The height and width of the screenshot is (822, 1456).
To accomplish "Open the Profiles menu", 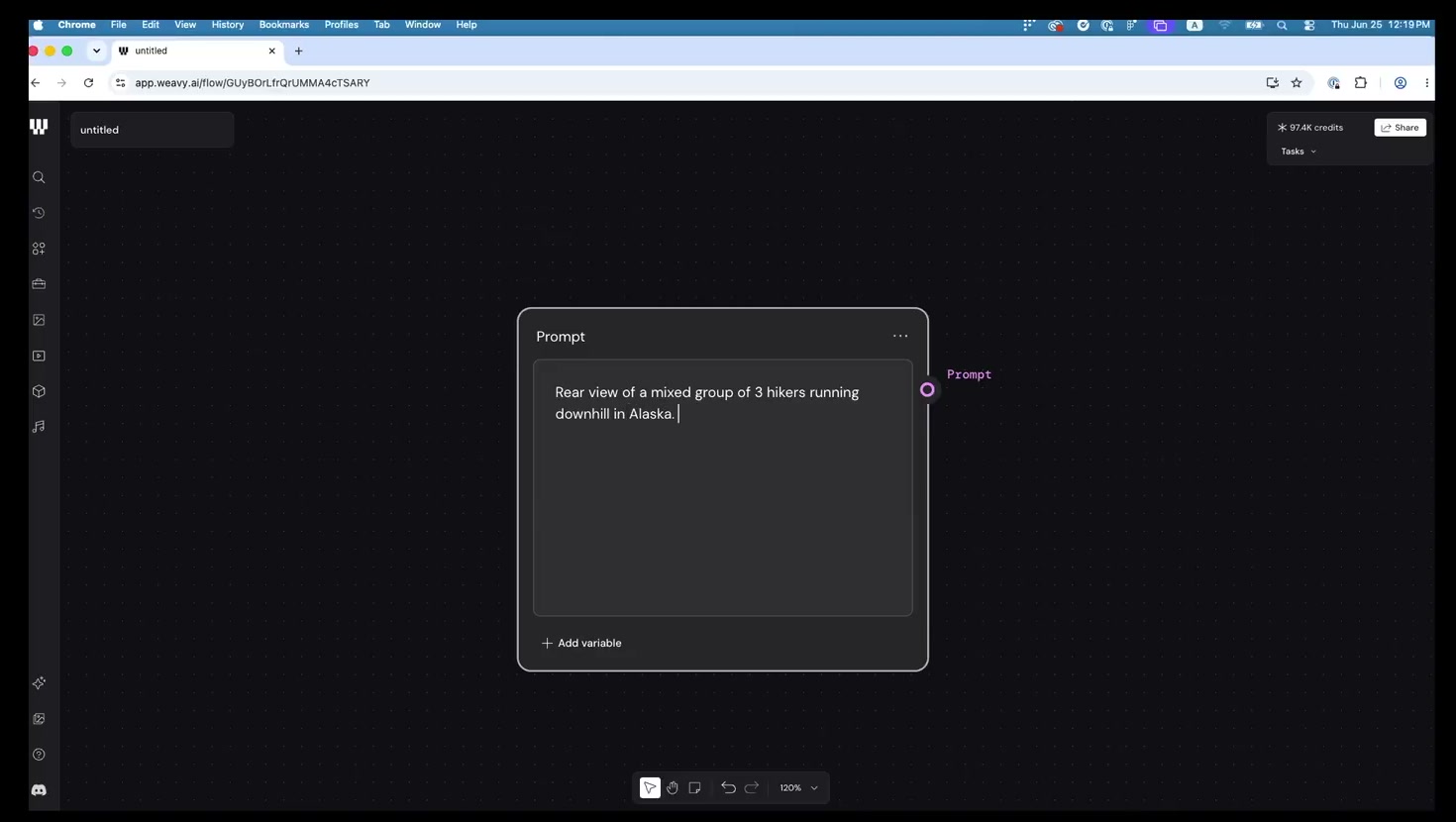I will [342, 25].
